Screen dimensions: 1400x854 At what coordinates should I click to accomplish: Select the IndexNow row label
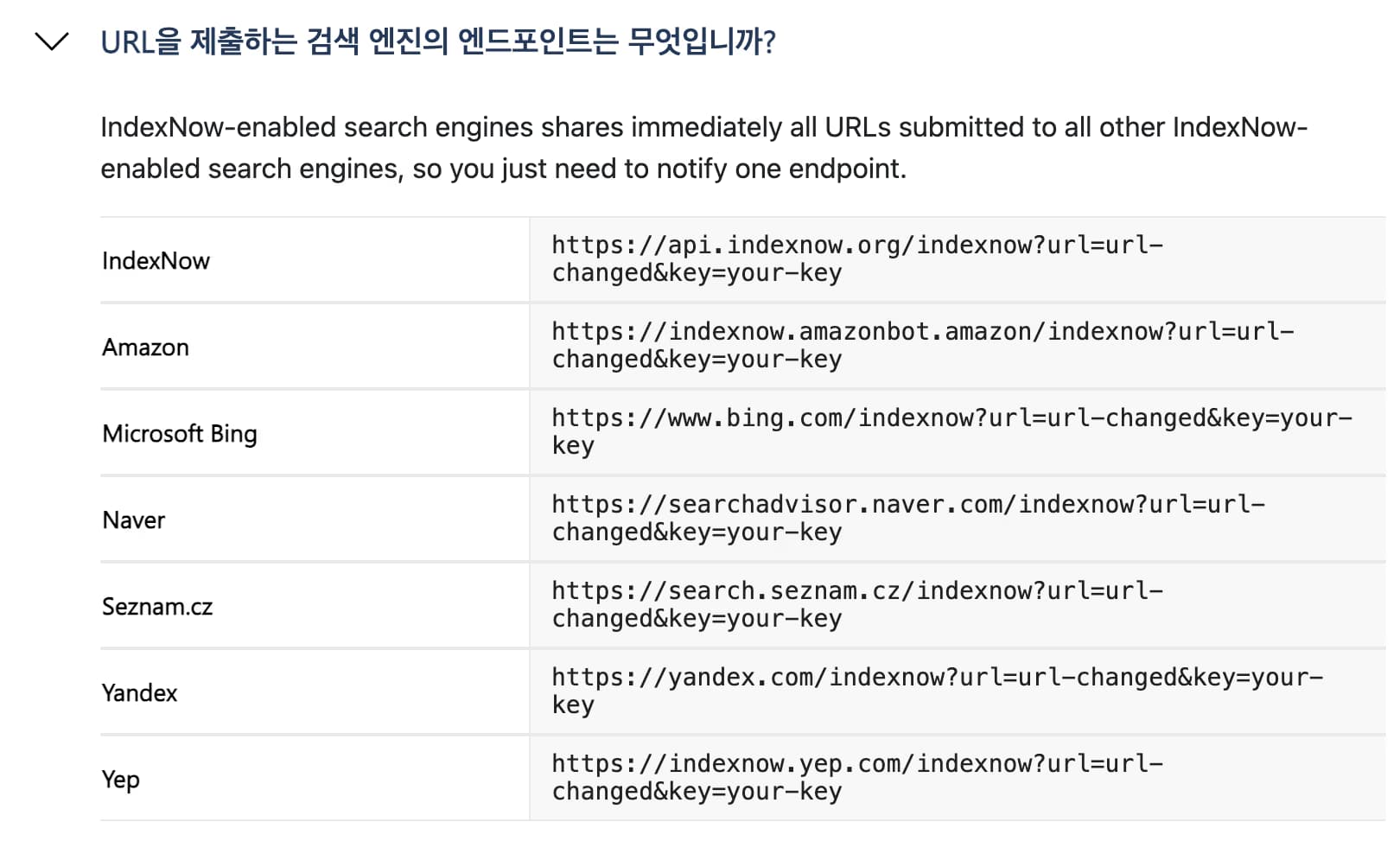pos(156,260)
